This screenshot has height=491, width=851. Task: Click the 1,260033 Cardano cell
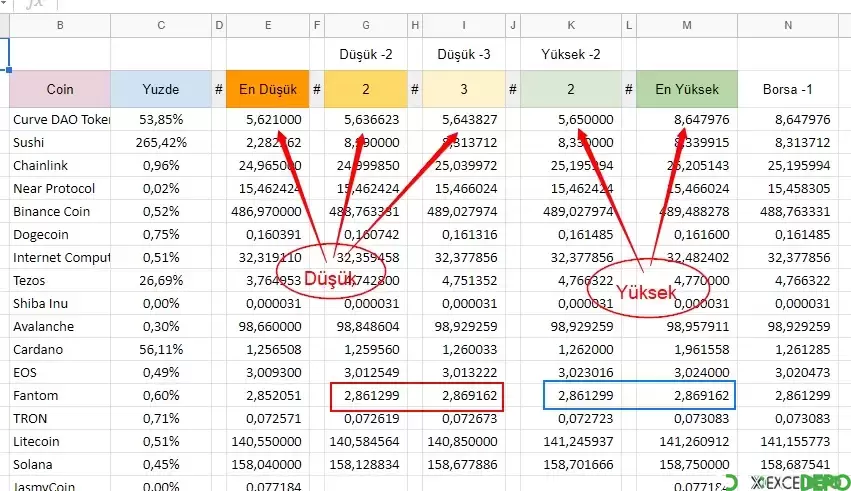[463, 349]
